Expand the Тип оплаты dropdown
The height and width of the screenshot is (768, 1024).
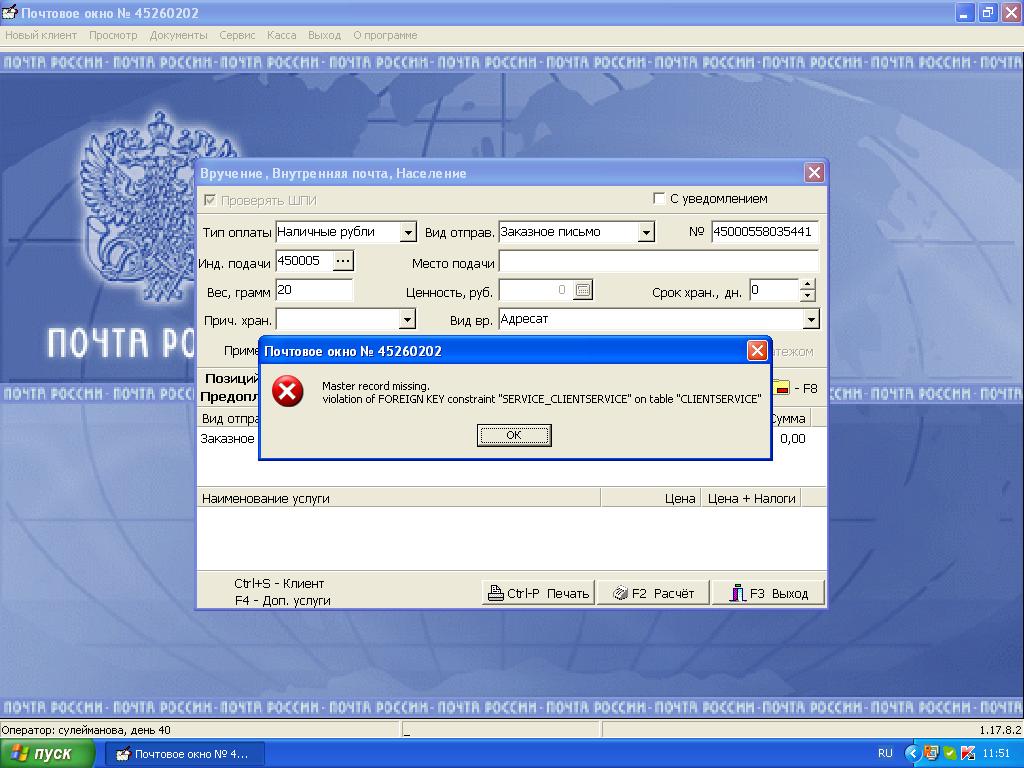coord(408,232)
